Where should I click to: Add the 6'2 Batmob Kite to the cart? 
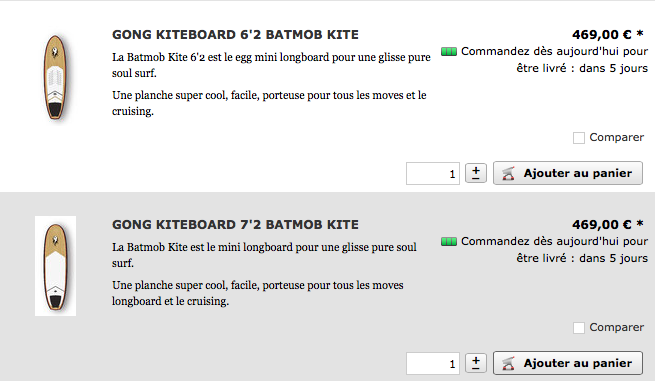pos(568,173)
